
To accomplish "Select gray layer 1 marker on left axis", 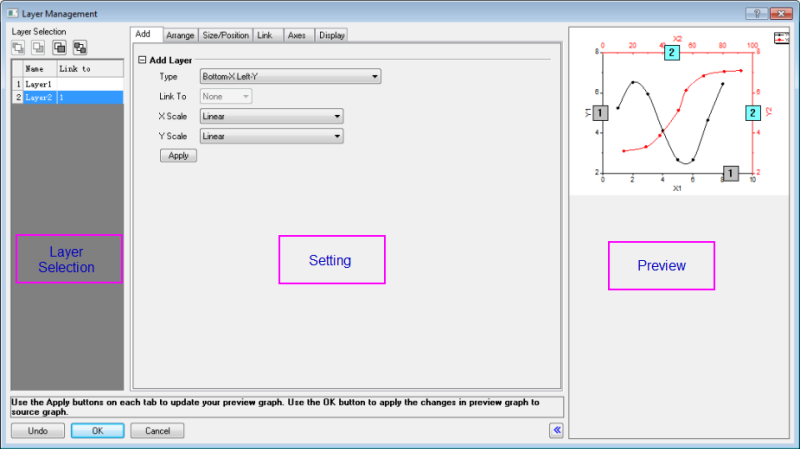I will [599, 113].
